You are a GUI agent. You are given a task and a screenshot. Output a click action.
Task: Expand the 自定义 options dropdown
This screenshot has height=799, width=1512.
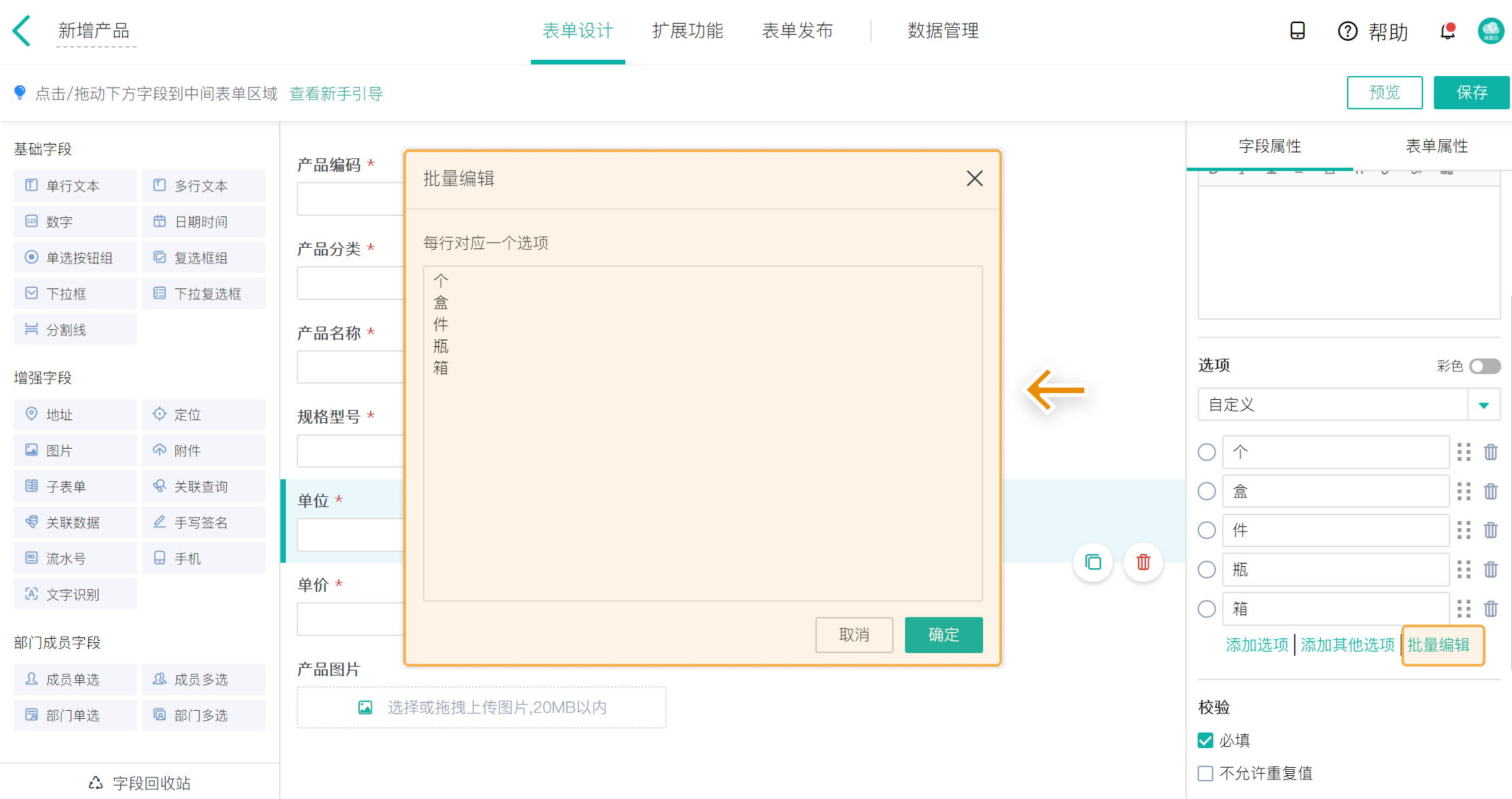[1483, 405]
